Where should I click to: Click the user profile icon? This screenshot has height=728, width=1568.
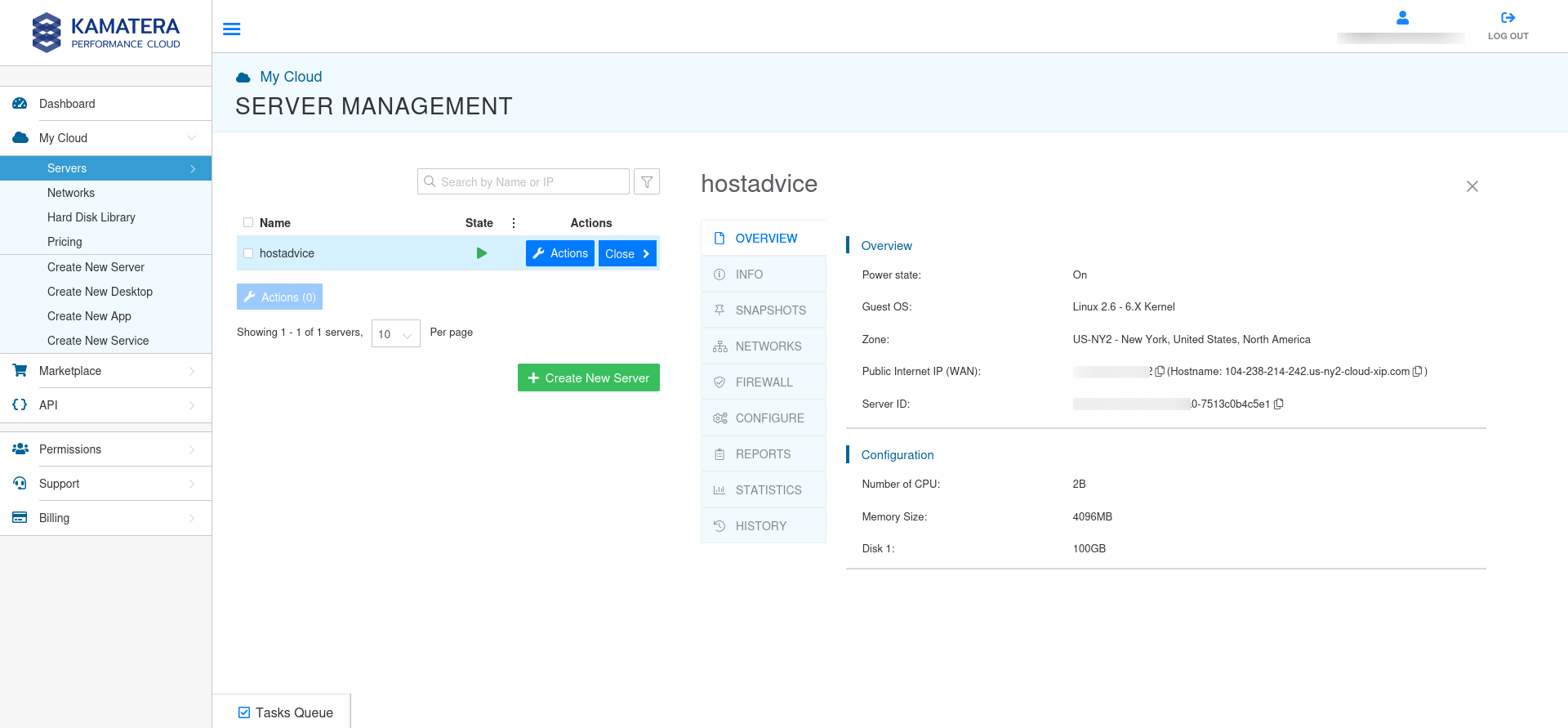click(x=1402, y=17)
